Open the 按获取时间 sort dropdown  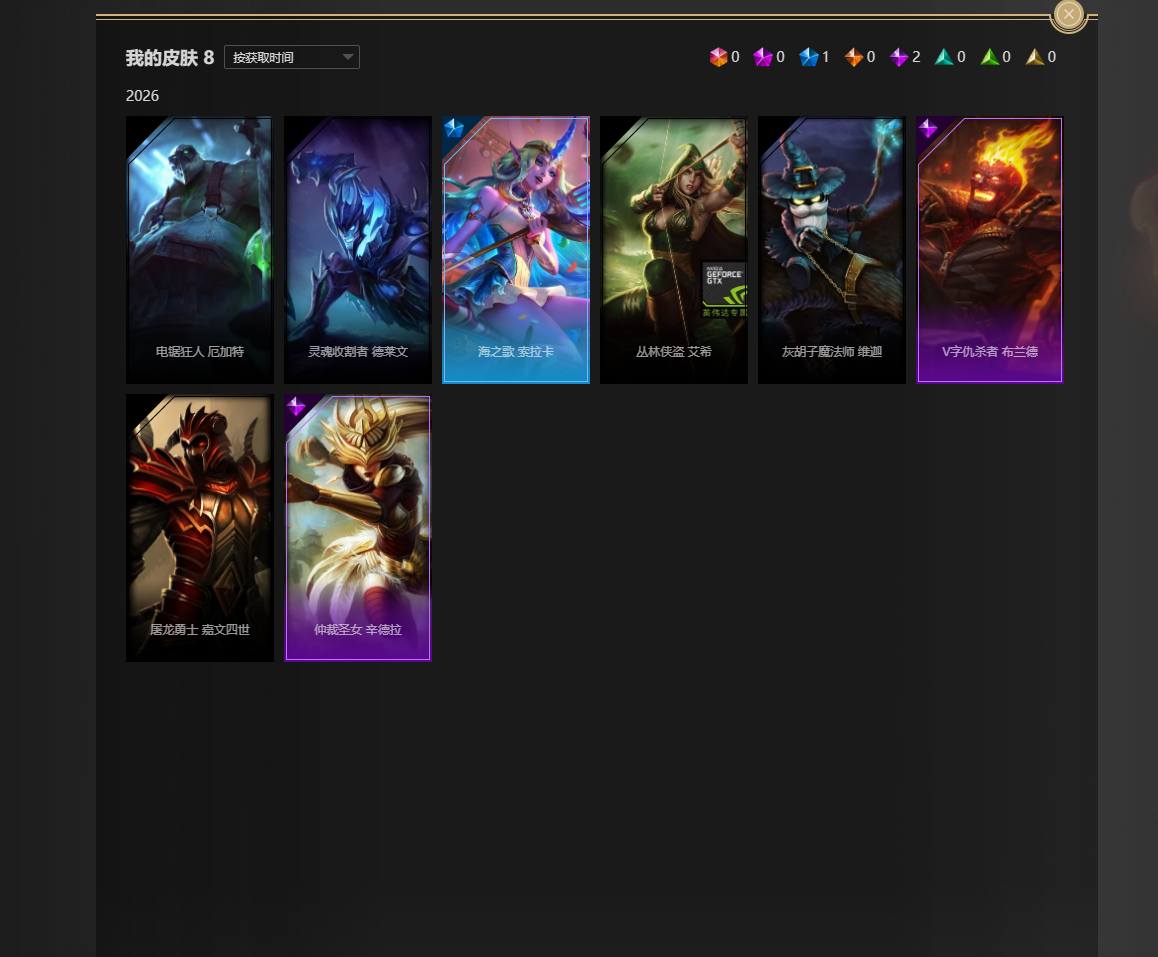click(x=292, y=57)
